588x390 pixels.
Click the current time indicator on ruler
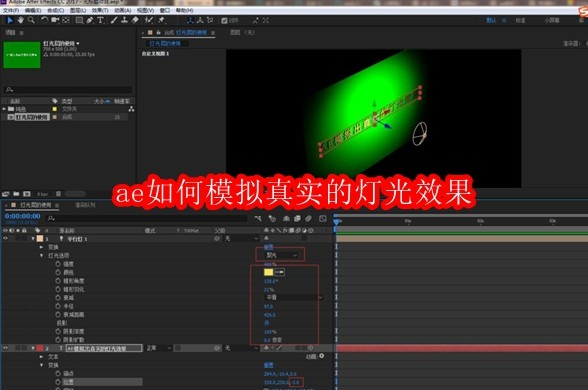337,222
